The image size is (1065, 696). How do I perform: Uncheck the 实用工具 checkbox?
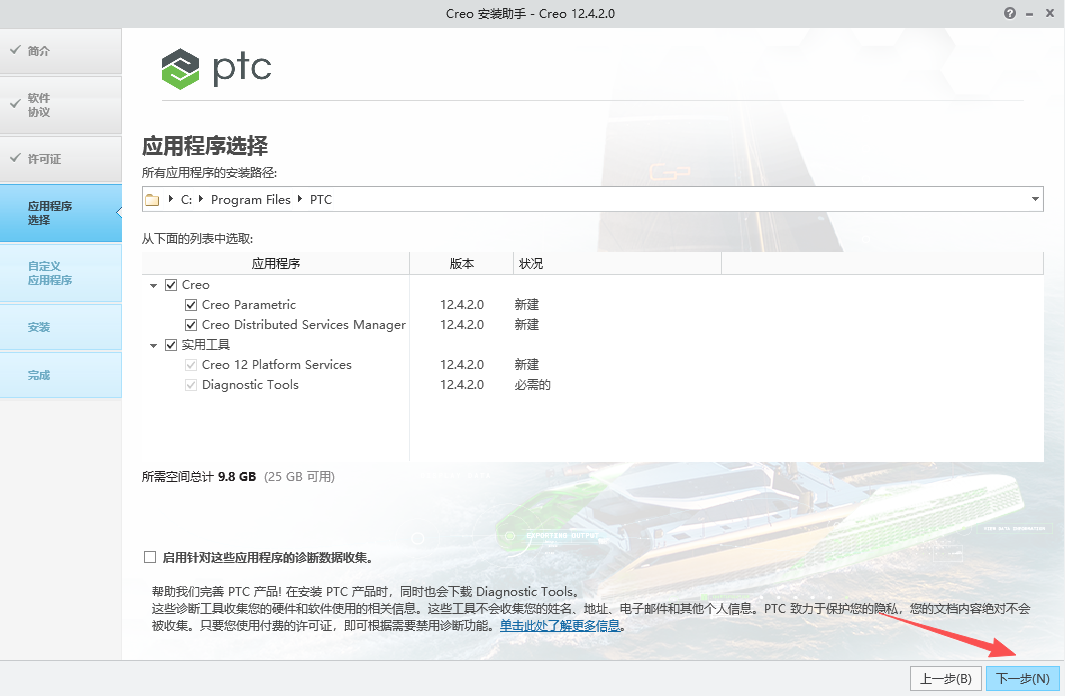171,344
